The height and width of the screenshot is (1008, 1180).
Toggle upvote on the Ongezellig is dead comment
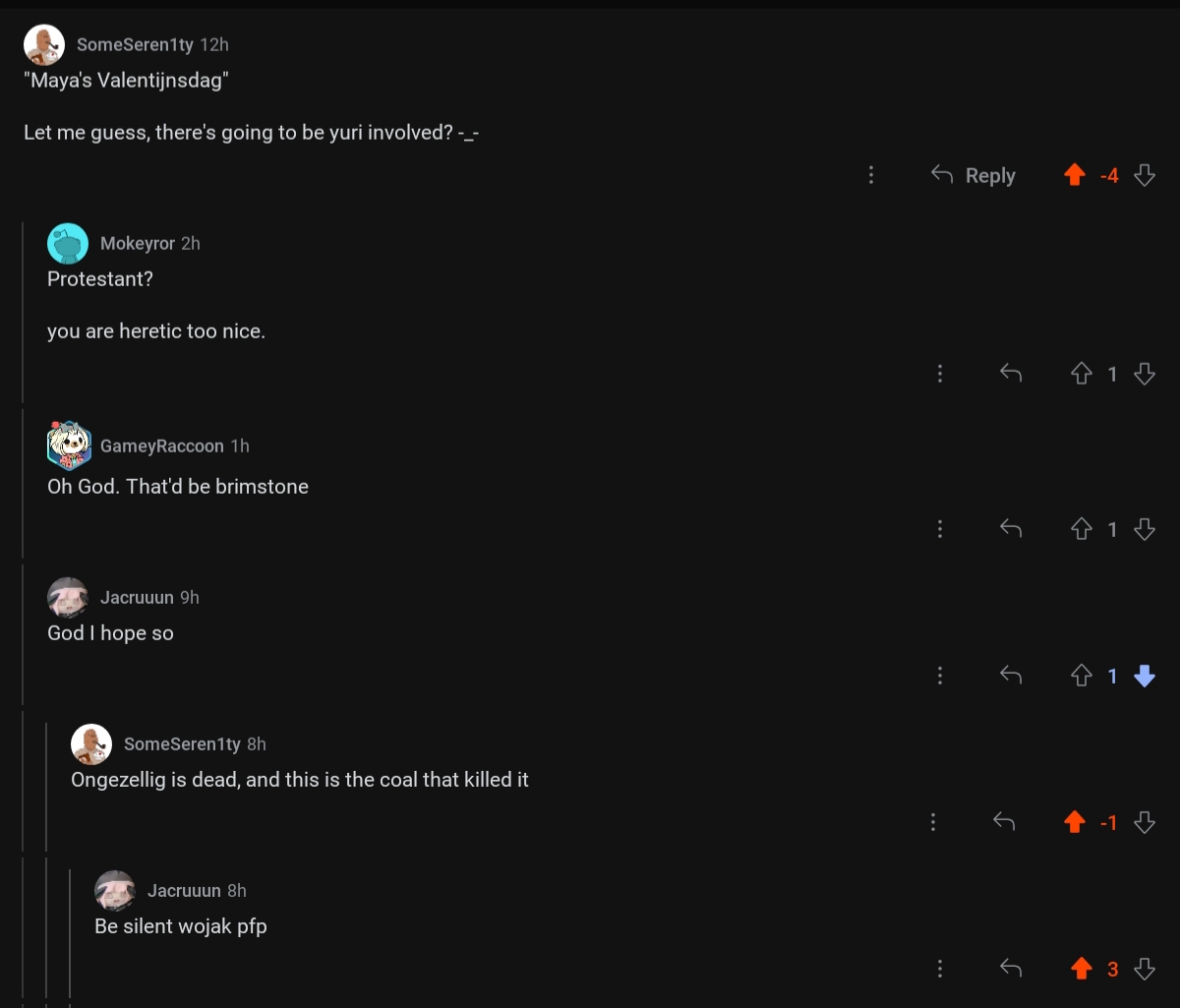[1075, 822]
